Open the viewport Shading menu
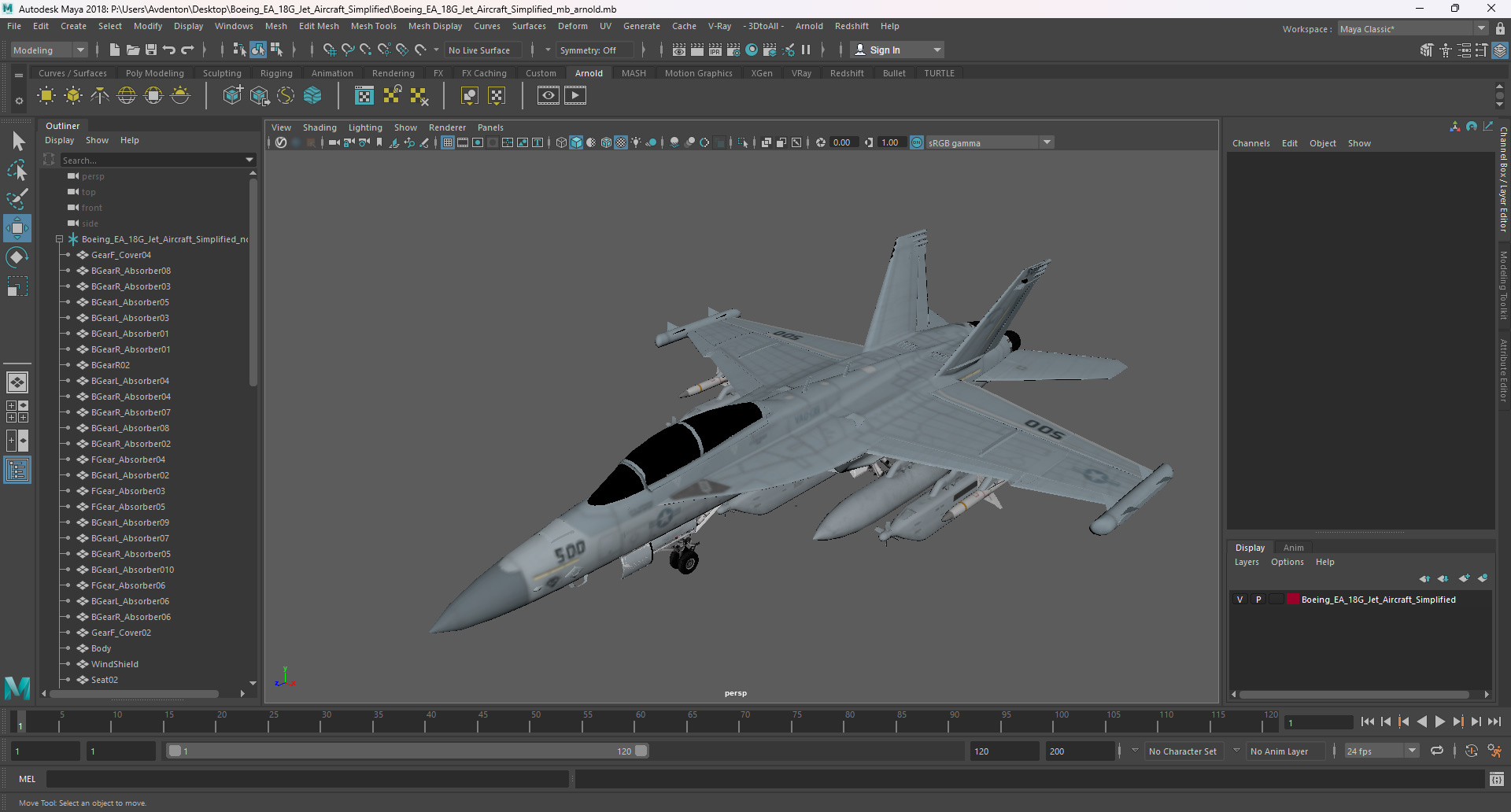The height and width of the screenshot is (812, 1511). point(319,127)
